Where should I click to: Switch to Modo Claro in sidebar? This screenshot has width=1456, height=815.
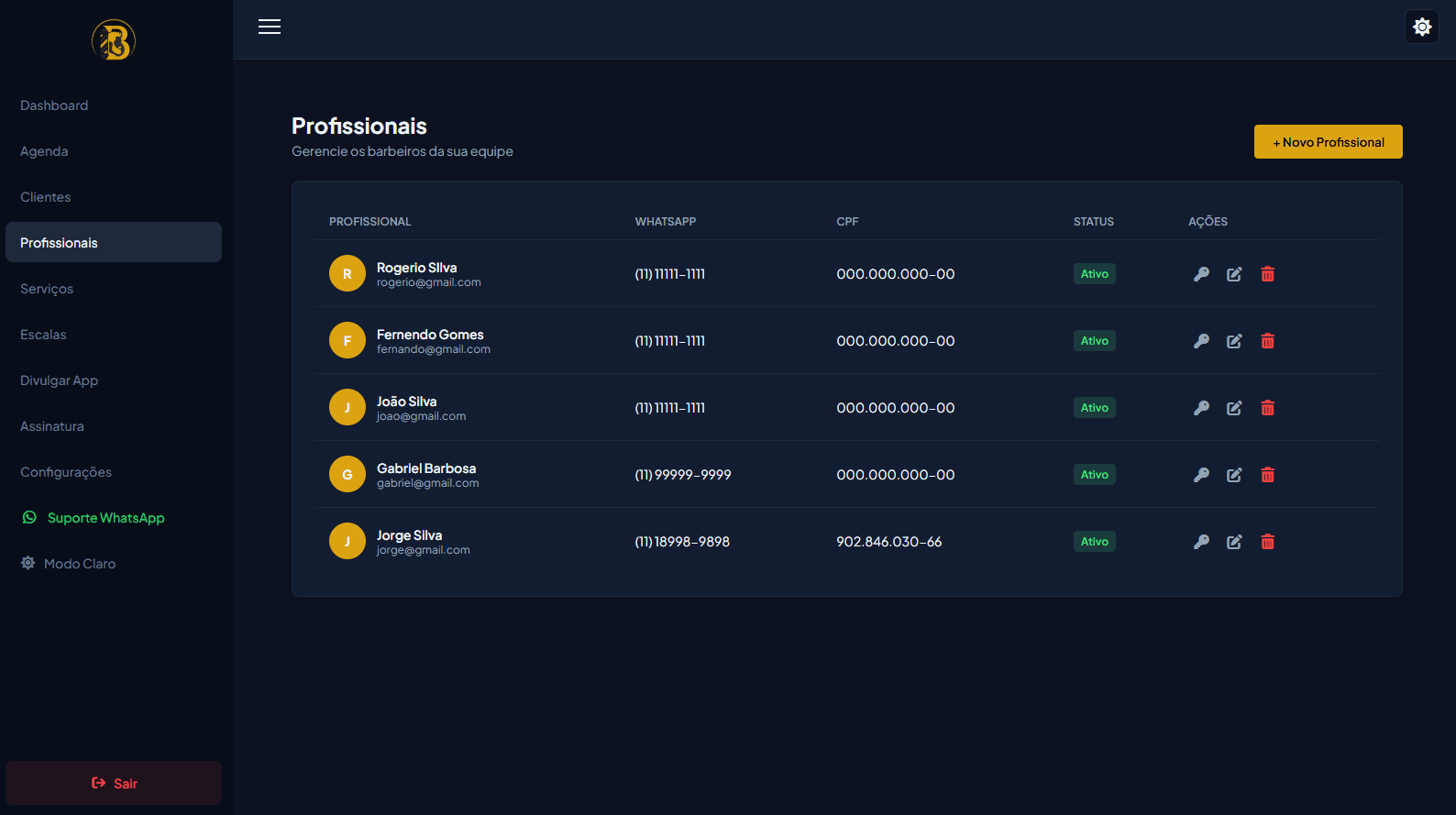(x=114, y=563)
